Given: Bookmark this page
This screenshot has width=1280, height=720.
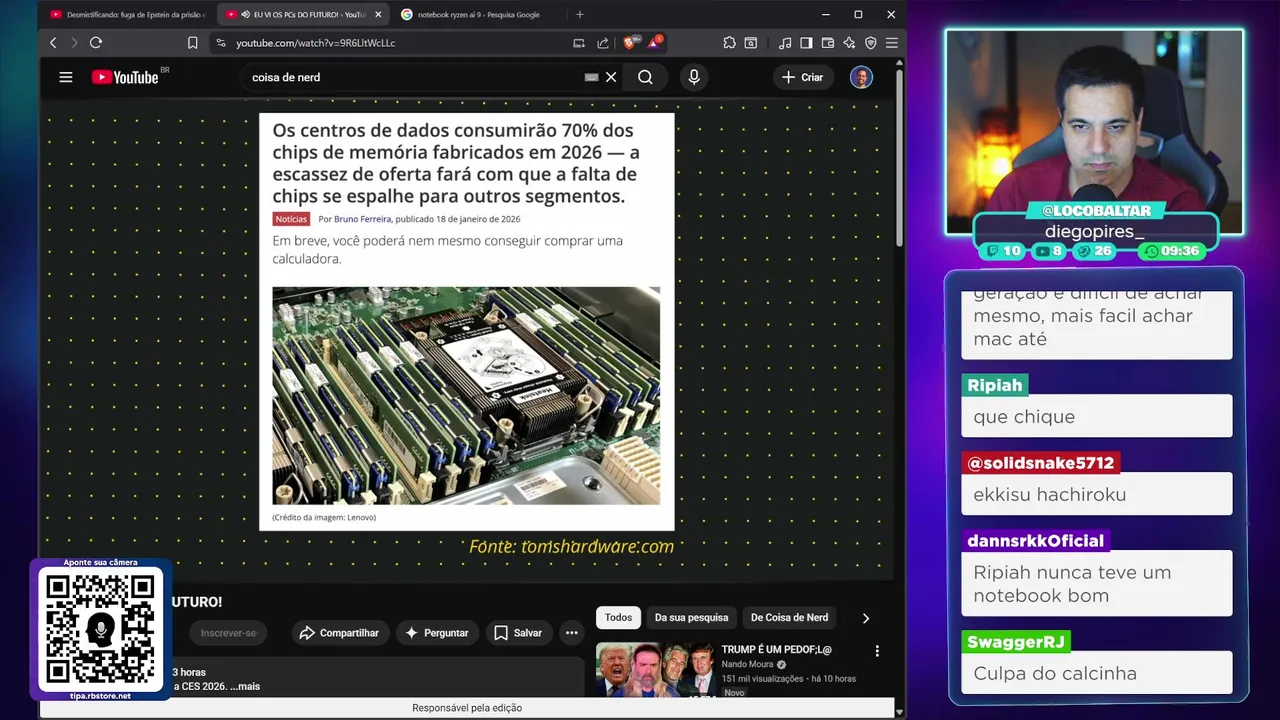Looking at the screenshot, I should click(x=193, y=43).
